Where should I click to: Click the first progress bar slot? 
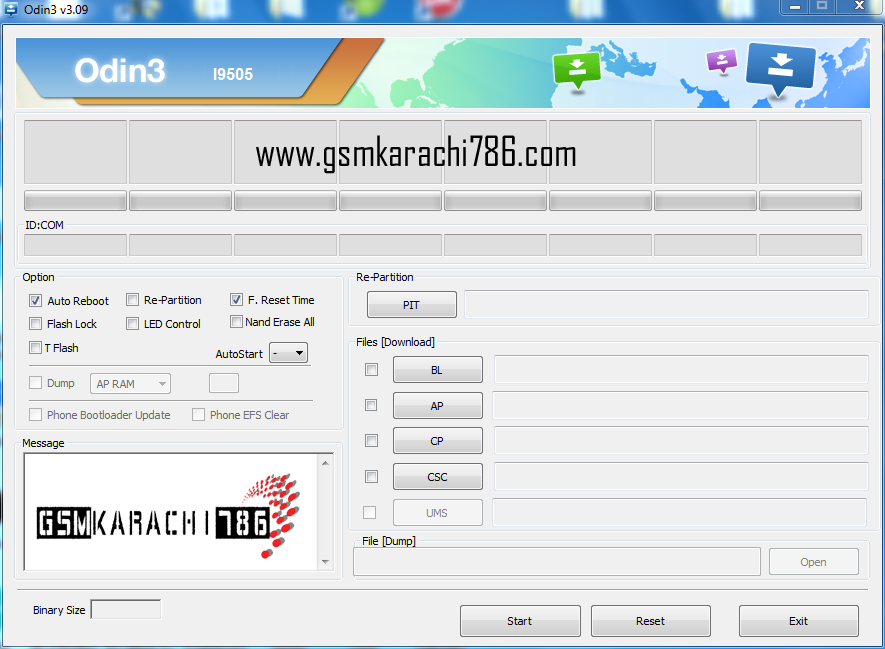76,200
